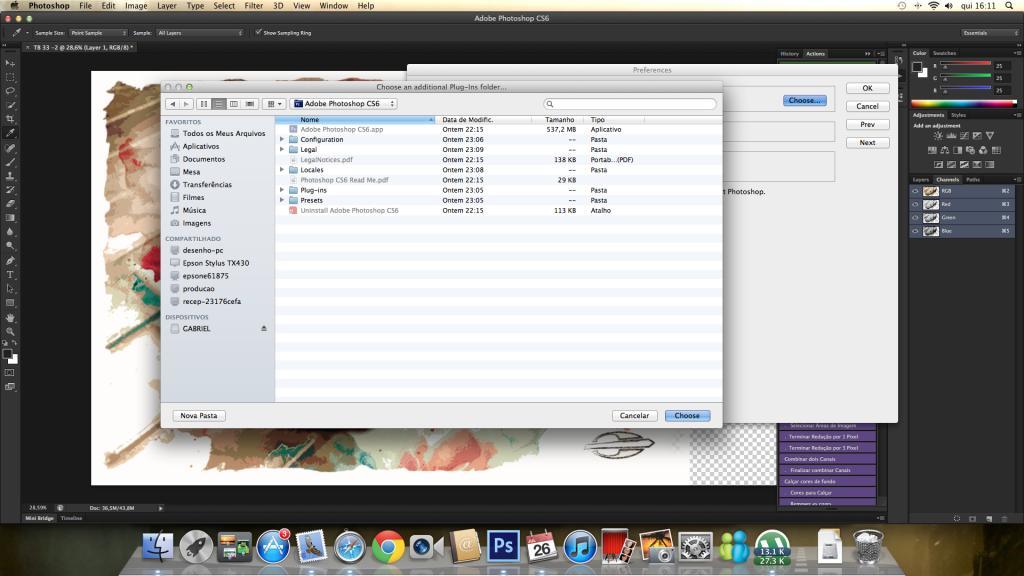The width and height of the screenshot is (1024, 576).
Task: Open the Essentials workspace dropdown
Action: point(989,33)
